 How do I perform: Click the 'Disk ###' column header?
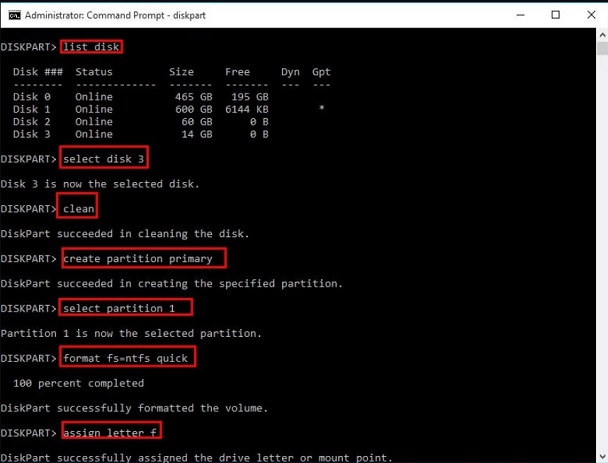coord(38,72)
